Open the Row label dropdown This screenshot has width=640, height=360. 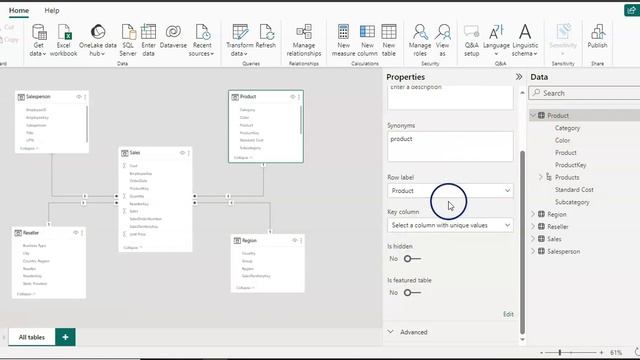(450, 191)
